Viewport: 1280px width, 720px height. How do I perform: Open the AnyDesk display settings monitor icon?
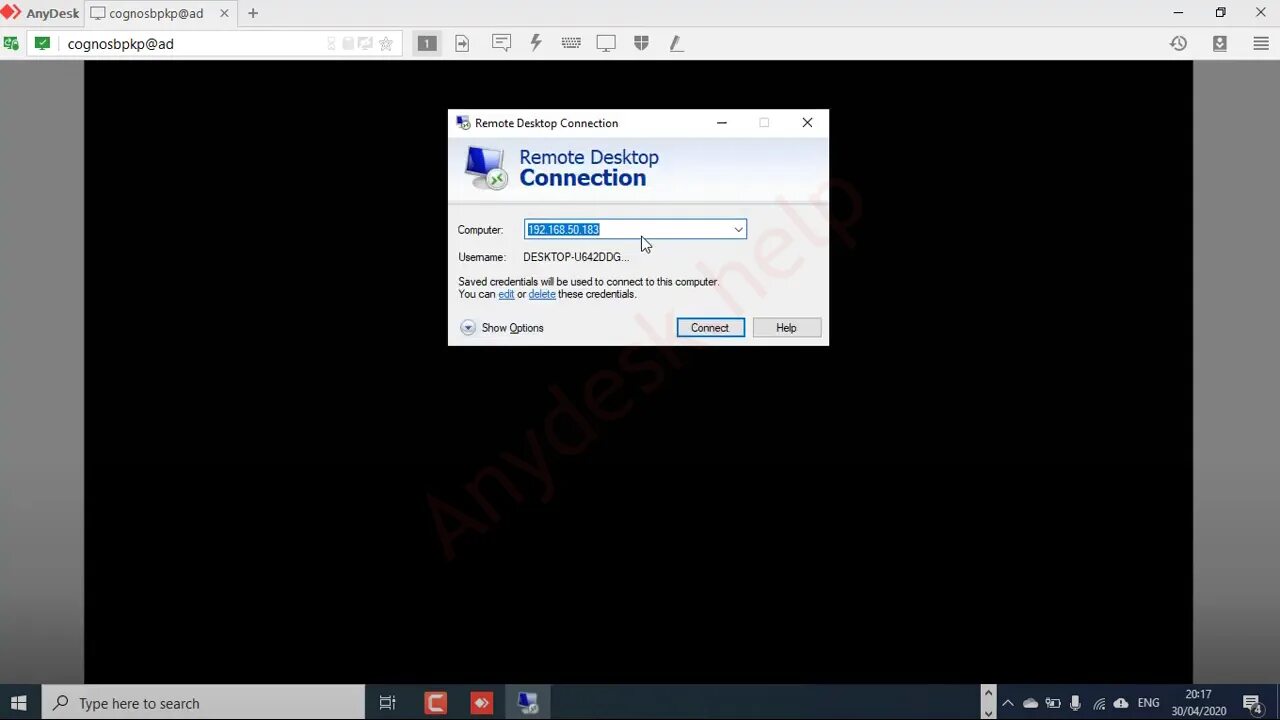click(606, 43)
